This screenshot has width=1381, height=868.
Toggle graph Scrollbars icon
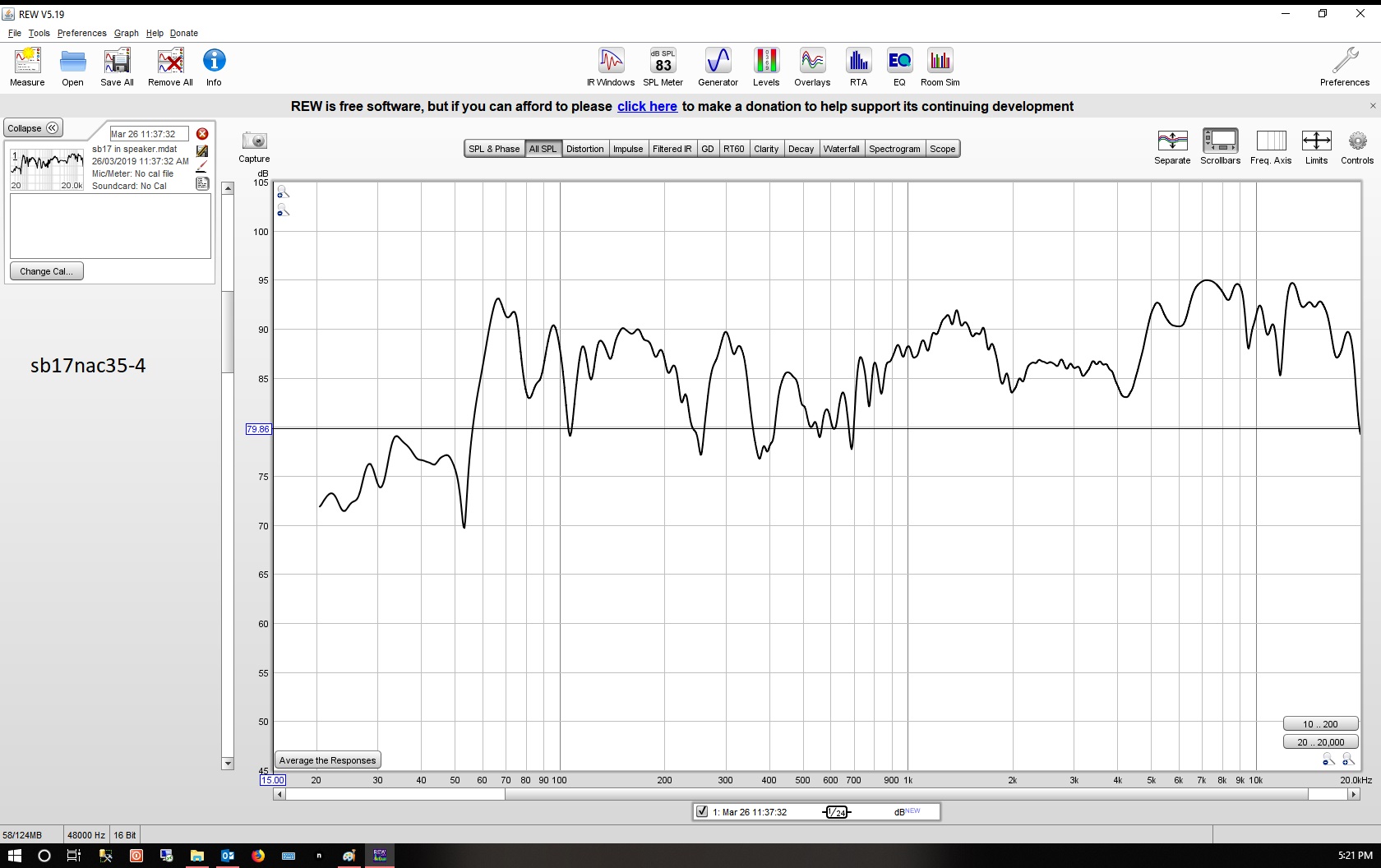[1220, 141]
